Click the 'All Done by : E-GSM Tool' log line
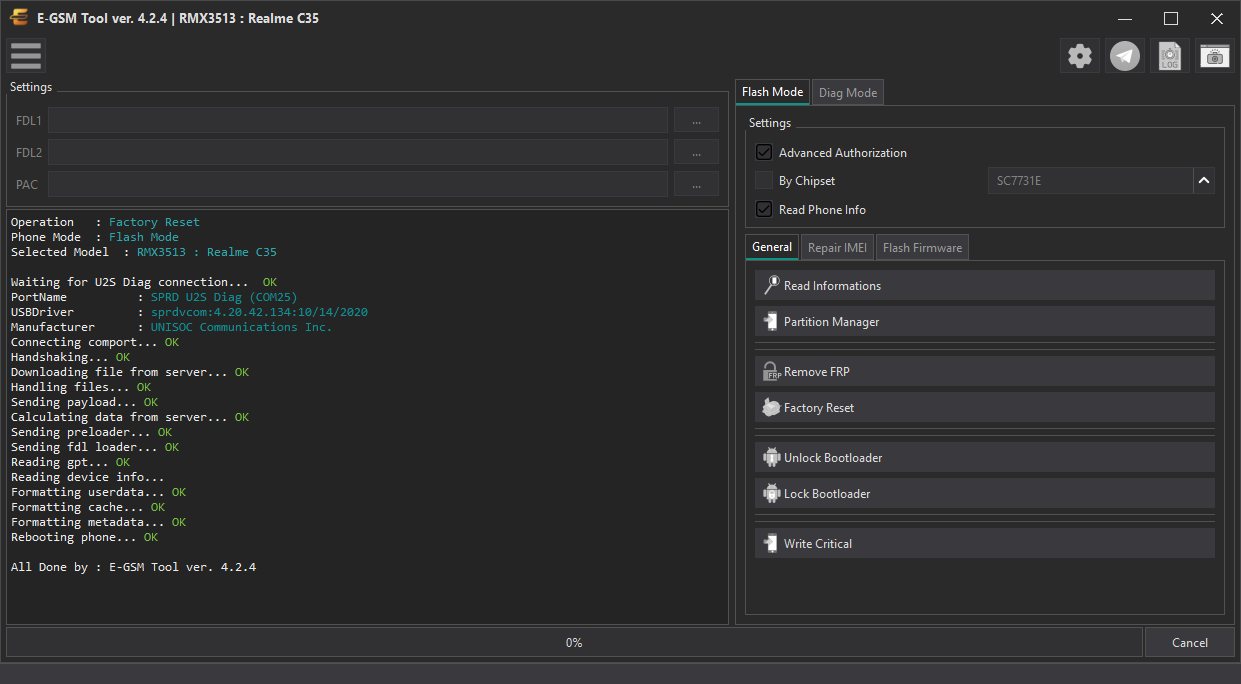The image size is (1241, 684). click(x=133, y=567)
